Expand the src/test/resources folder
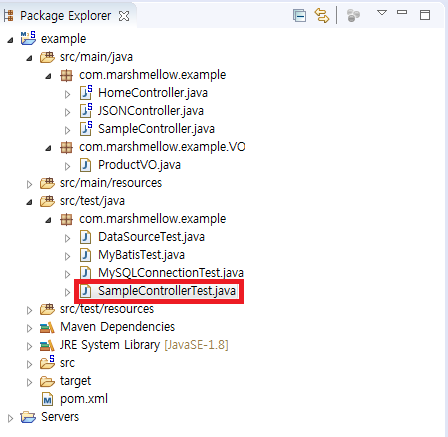This screenshot has height=437, width=448. 29,310
